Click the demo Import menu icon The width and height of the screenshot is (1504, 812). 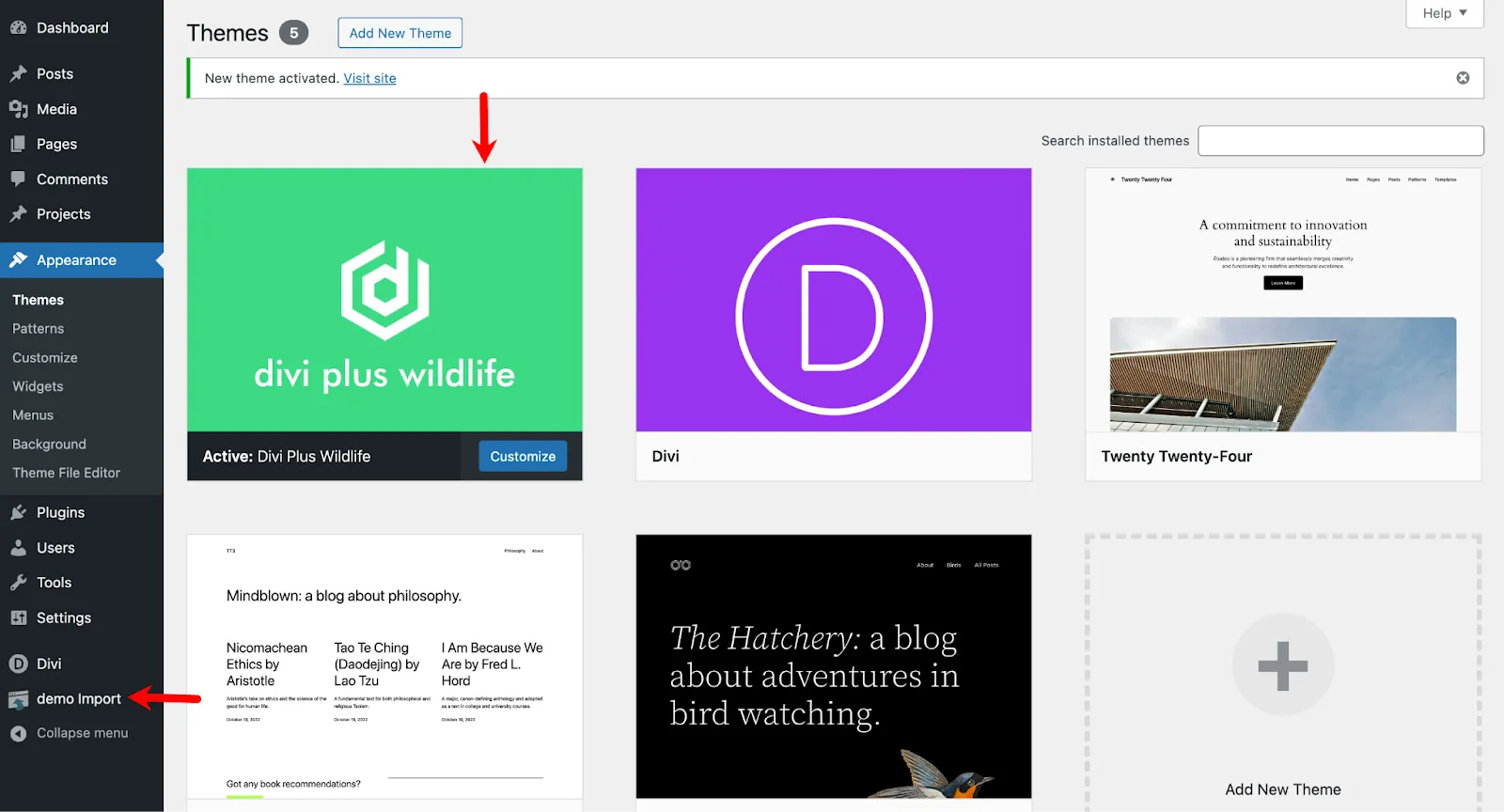pos(19,699)
